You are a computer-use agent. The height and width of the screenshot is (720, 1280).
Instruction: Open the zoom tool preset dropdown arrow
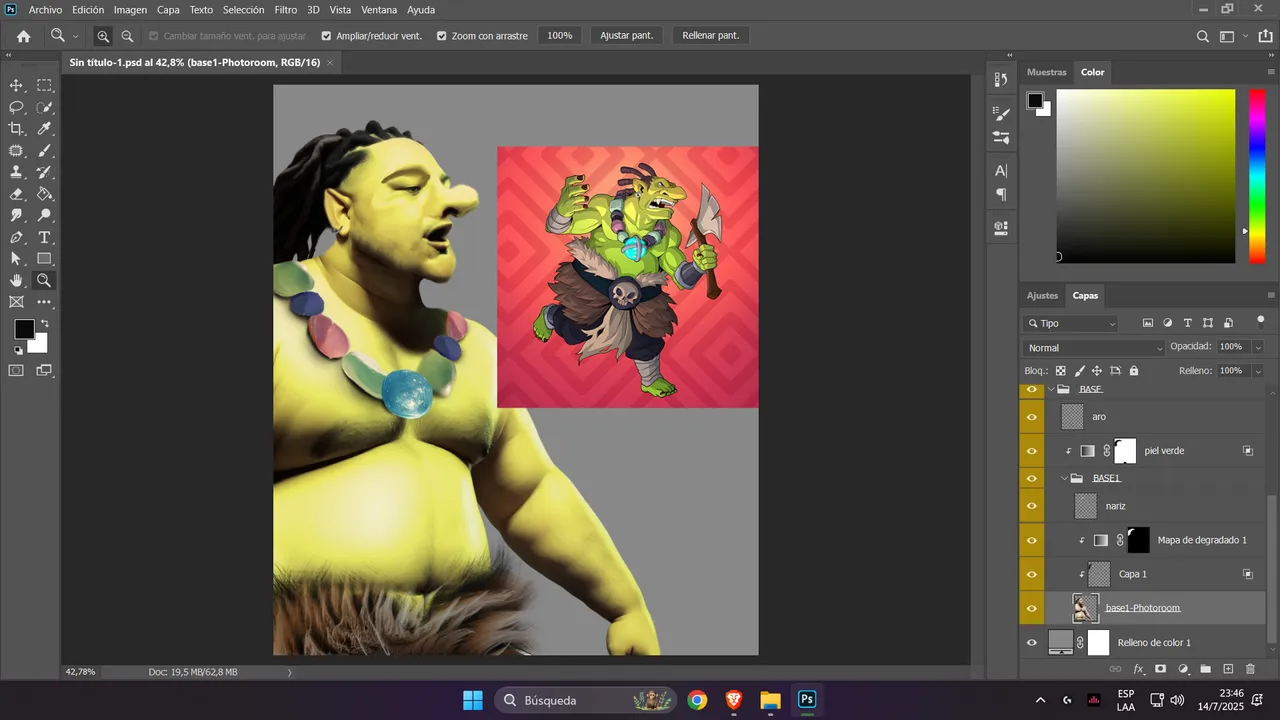76,37
